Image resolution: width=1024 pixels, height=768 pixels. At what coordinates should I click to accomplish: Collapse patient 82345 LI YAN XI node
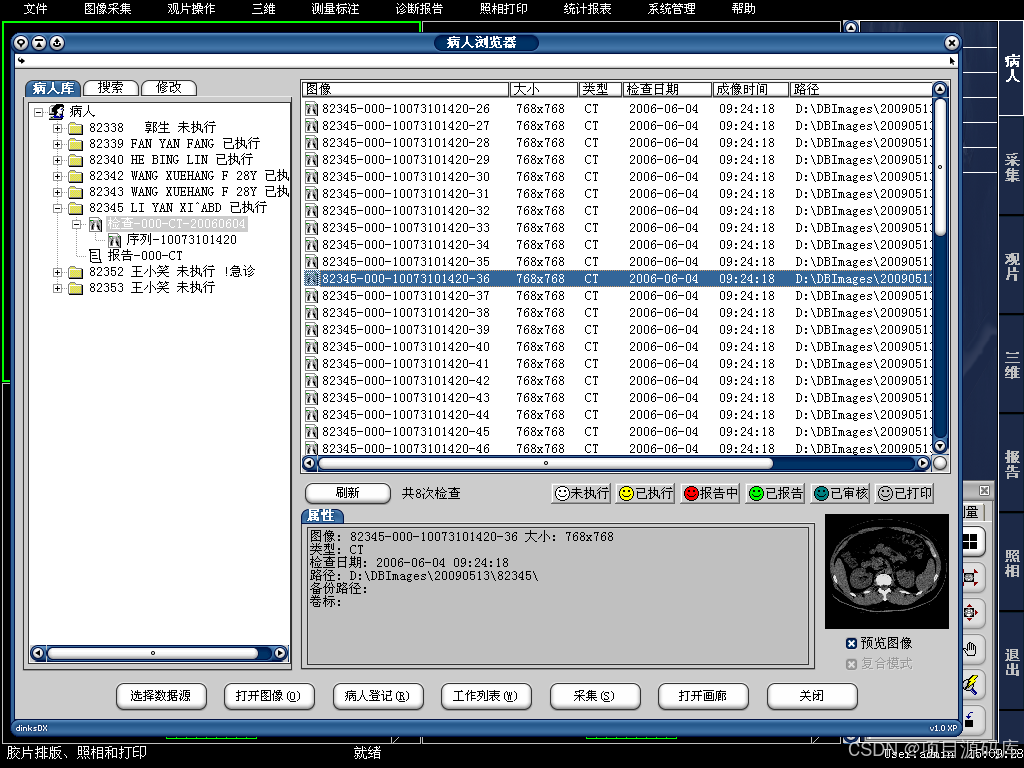click(x=57, y=208)
